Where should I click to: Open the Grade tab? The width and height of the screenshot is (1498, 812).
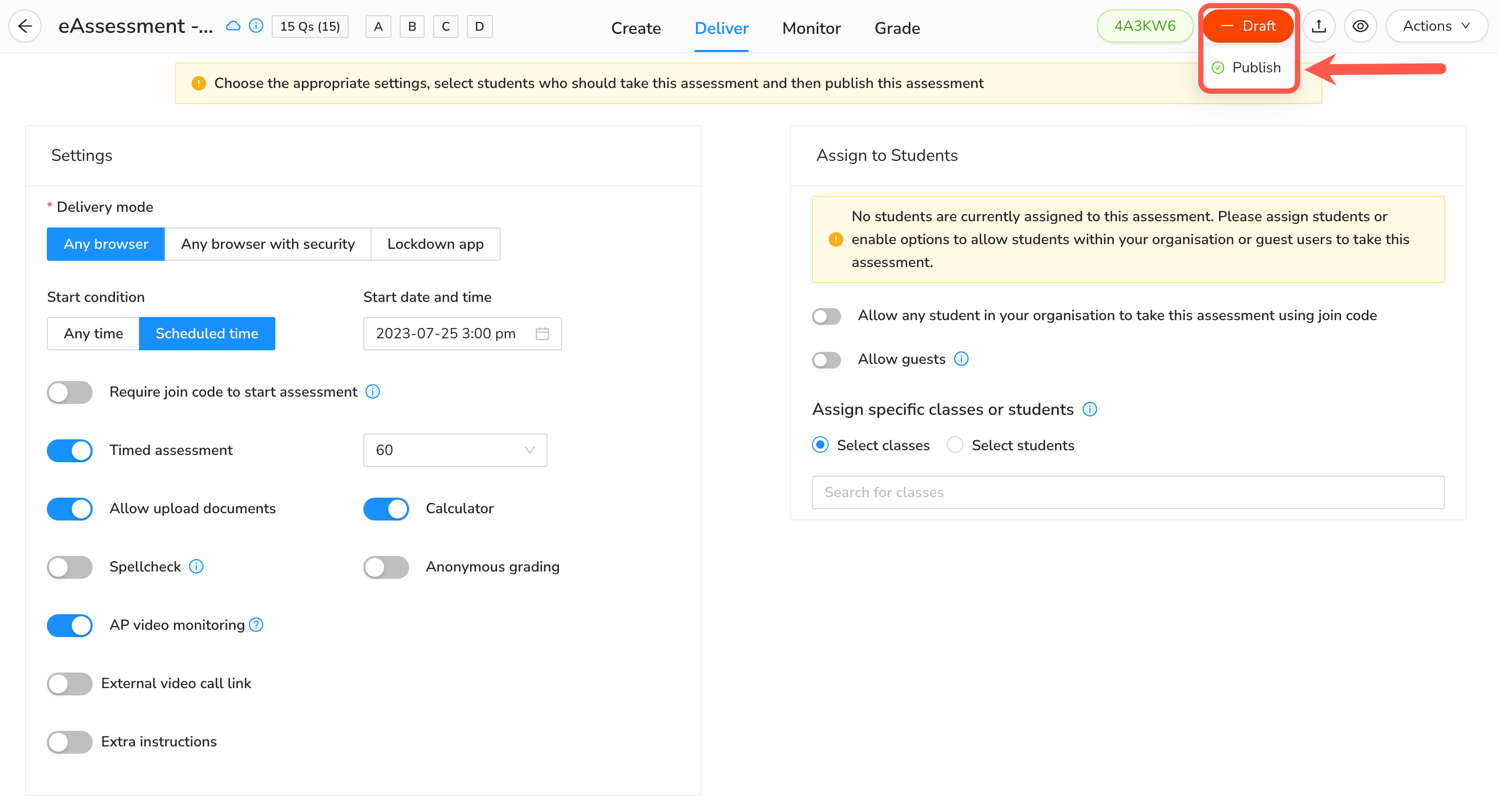(897, 28)
